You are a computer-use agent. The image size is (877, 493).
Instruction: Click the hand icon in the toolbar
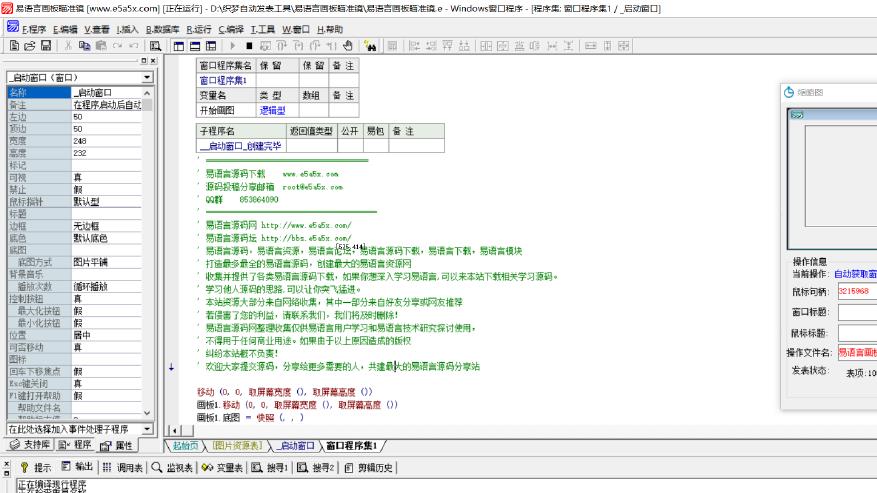pyautogui.click(x=347, y=45)
